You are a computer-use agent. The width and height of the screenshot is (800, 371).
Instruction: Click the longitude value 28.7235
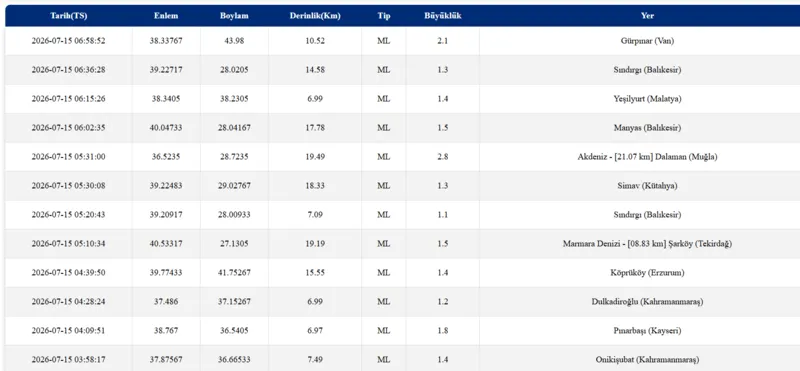234,157
